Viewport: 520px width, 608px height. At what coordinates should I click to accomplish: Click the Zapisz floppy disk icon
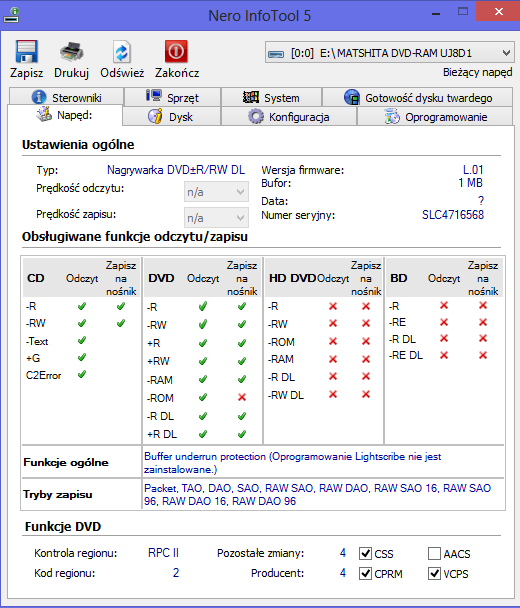26,52
